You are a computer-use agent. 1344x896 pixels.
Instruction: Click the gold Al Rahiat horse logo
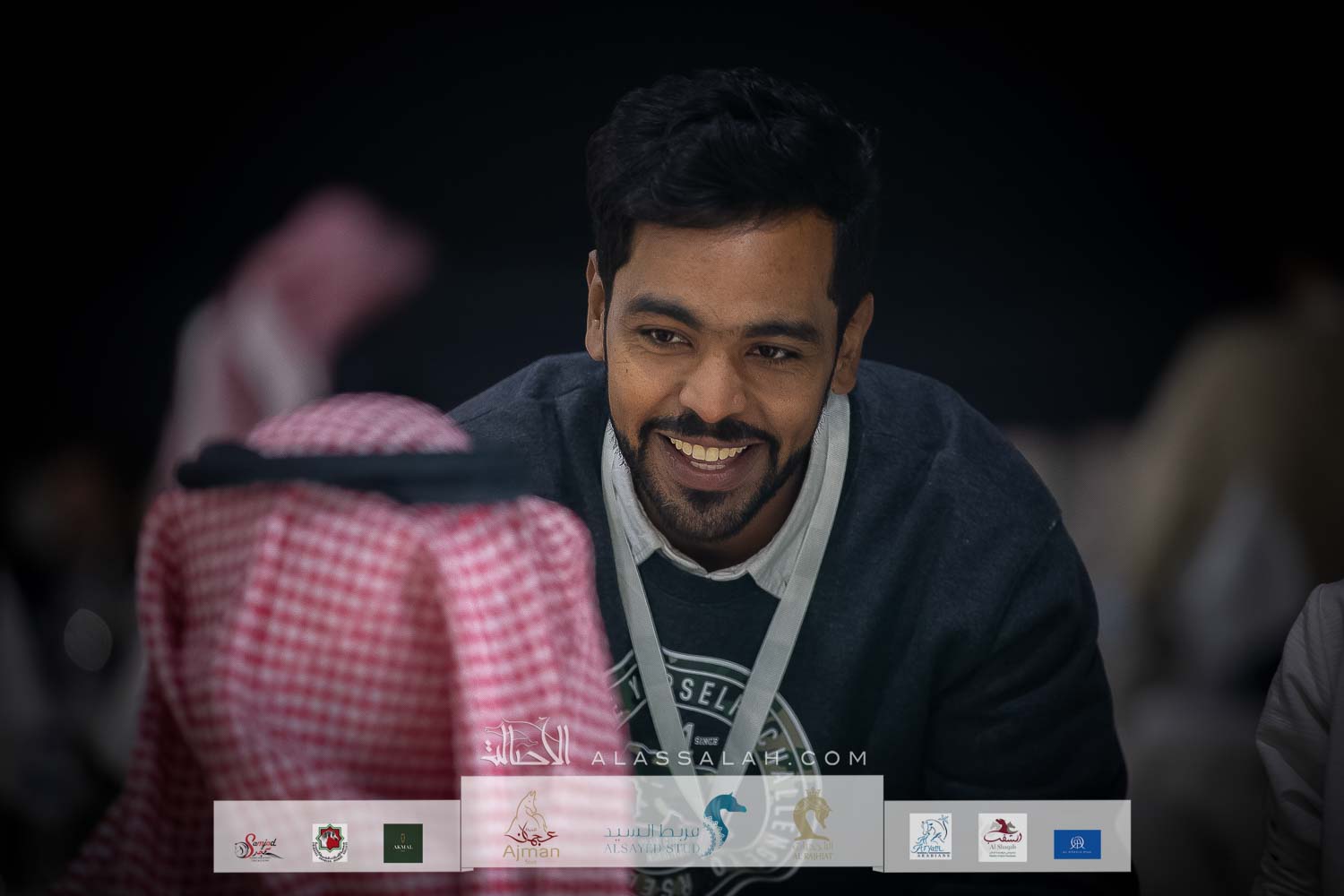click(813, 825)
